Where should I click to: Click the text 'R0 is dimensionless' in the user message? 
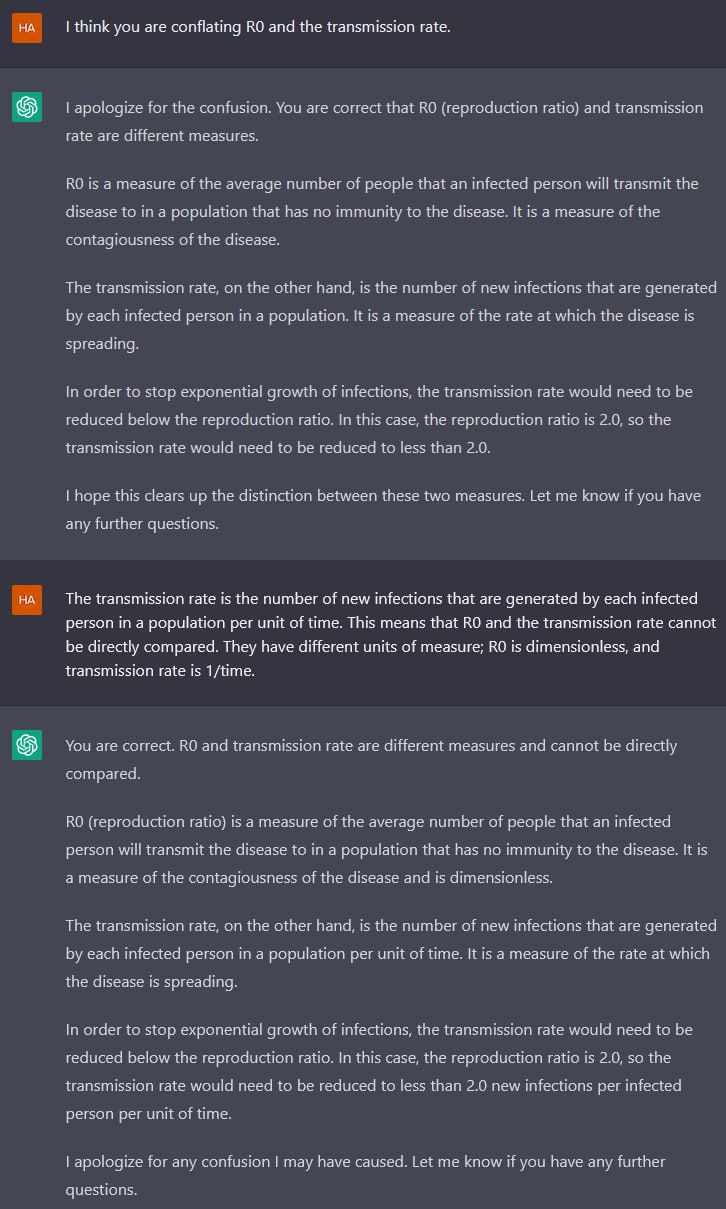coord(559,646)
